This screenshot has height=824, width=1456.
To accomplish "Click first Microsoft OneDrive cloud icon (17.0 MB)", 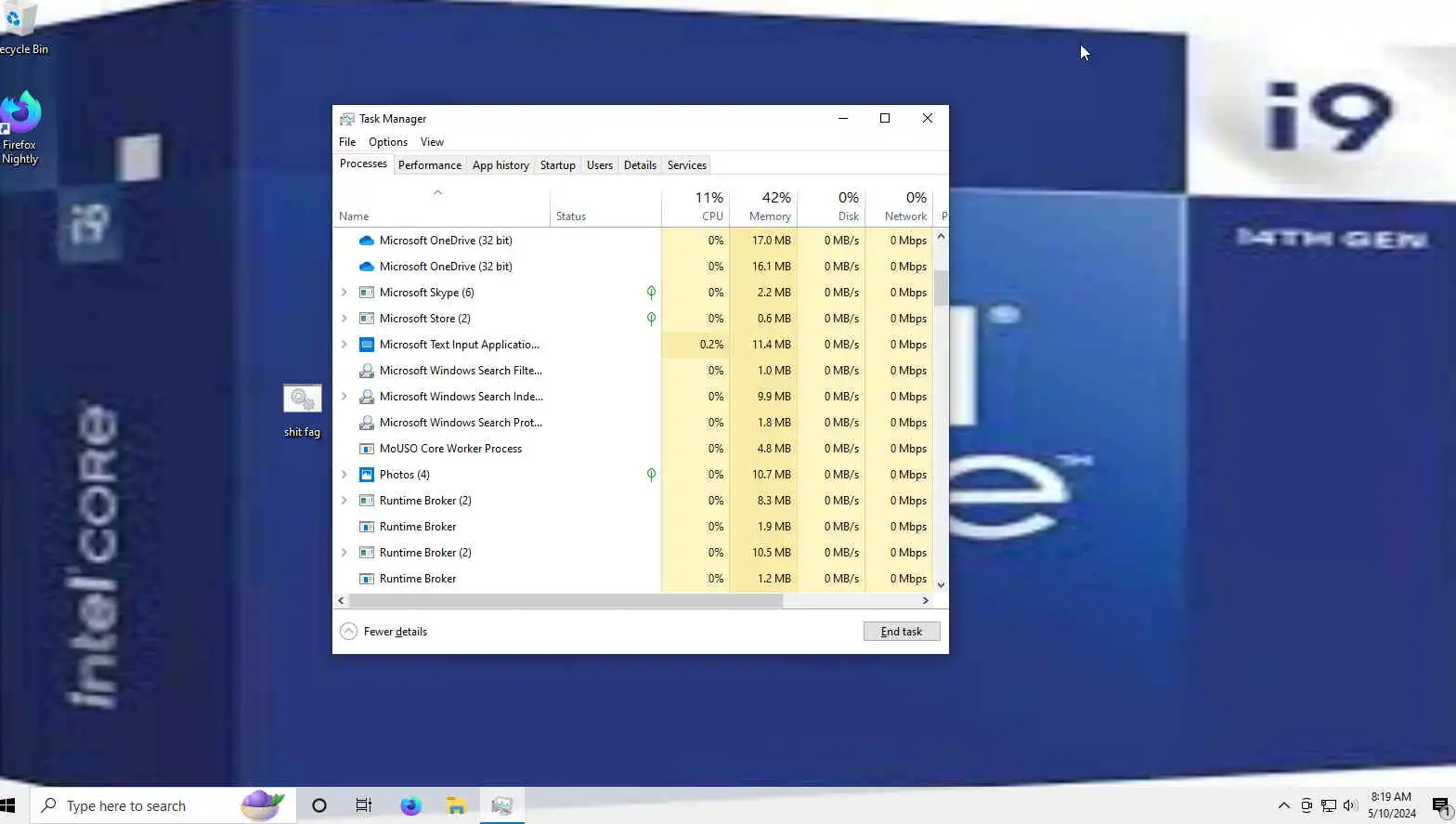I will [367, 241].
